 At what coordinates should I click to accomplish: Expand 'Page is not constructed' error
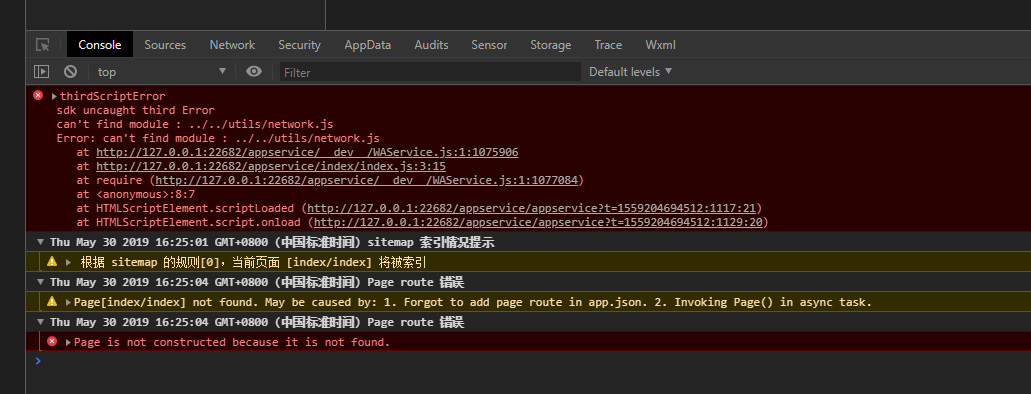coord(68,342)
